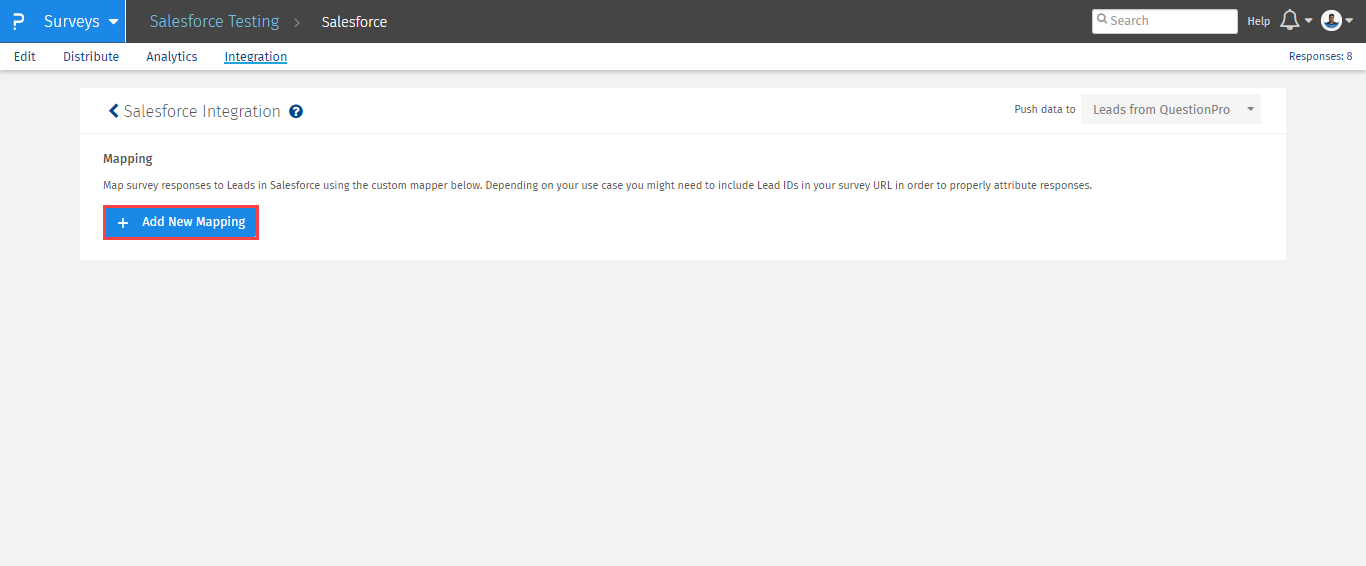Switch to the Integration tab
1366x566 pixels.
[256, 57]
